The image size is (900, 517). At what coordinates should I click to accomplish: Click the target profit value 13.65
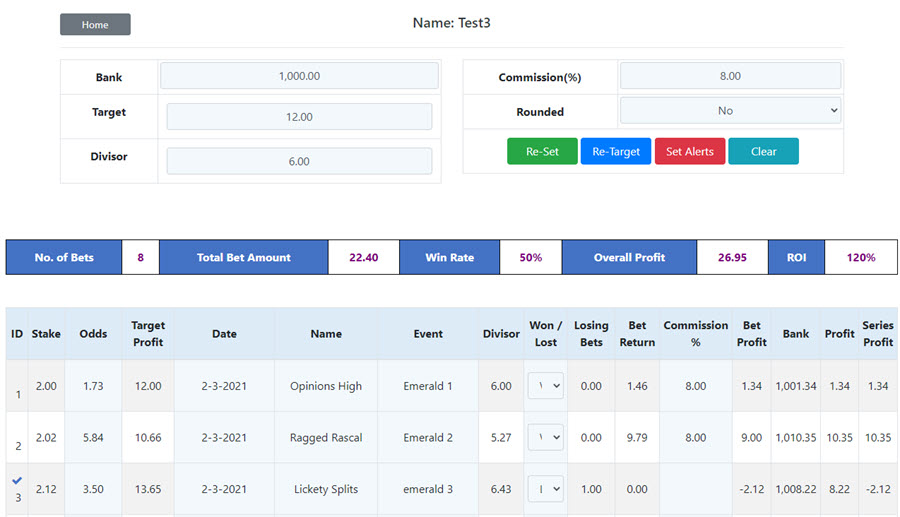148,489
